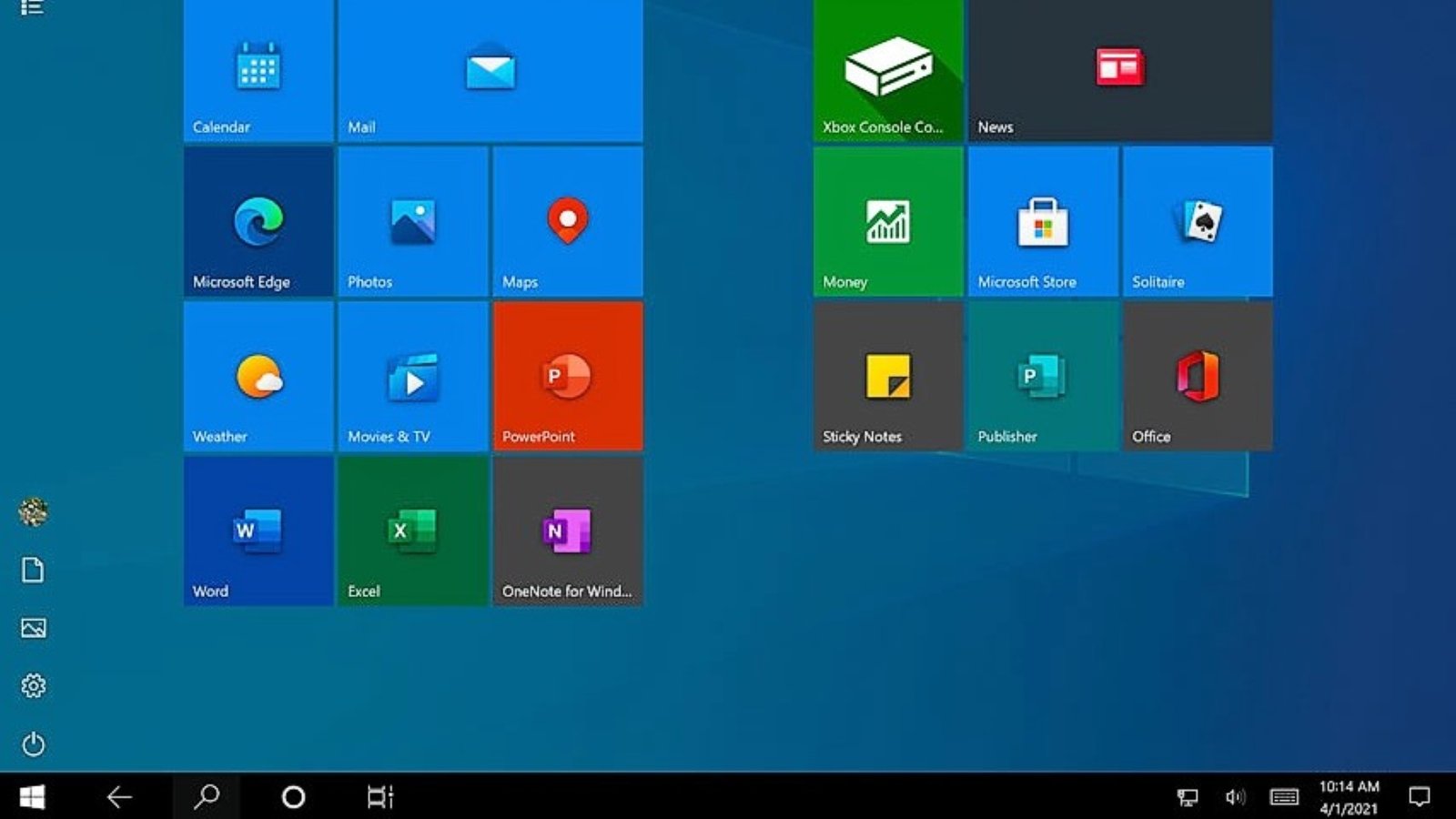
Task: Open the Weather app
Action: (x=258, y=376)
